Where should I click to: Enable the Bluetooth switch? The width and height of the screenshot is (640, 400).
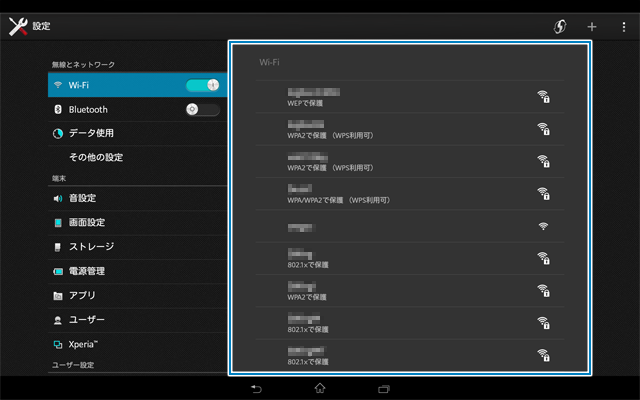(203, 109)
